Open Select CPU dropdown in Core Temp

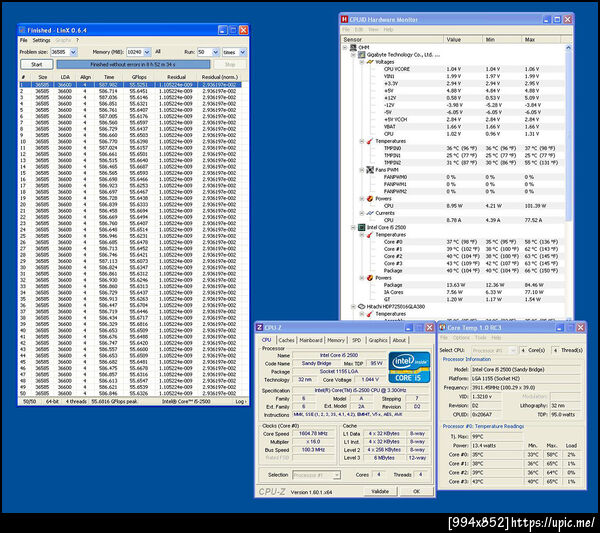514,350
